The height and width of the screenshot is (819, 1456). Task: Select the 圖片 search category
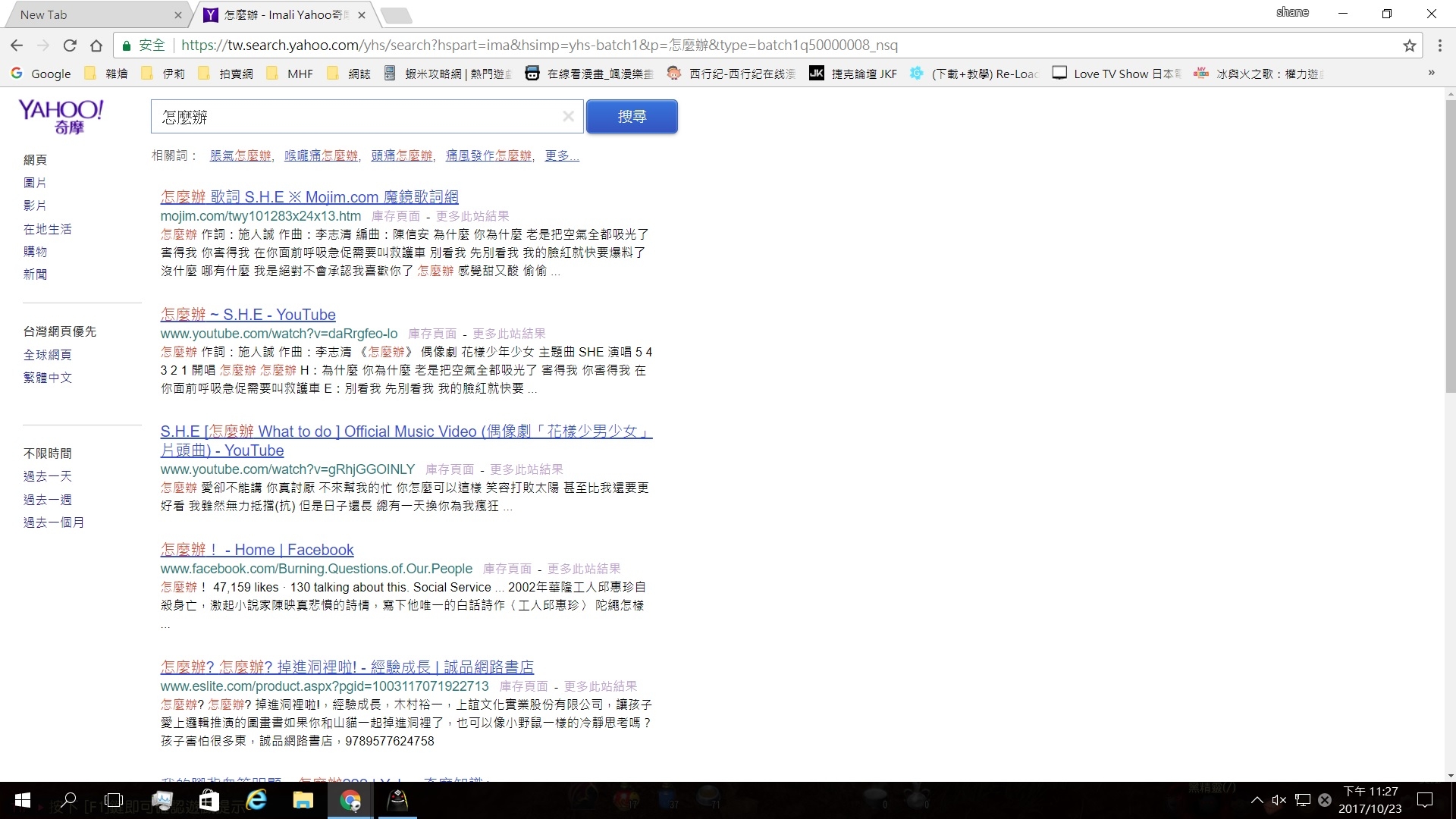(x=35, y=183)
